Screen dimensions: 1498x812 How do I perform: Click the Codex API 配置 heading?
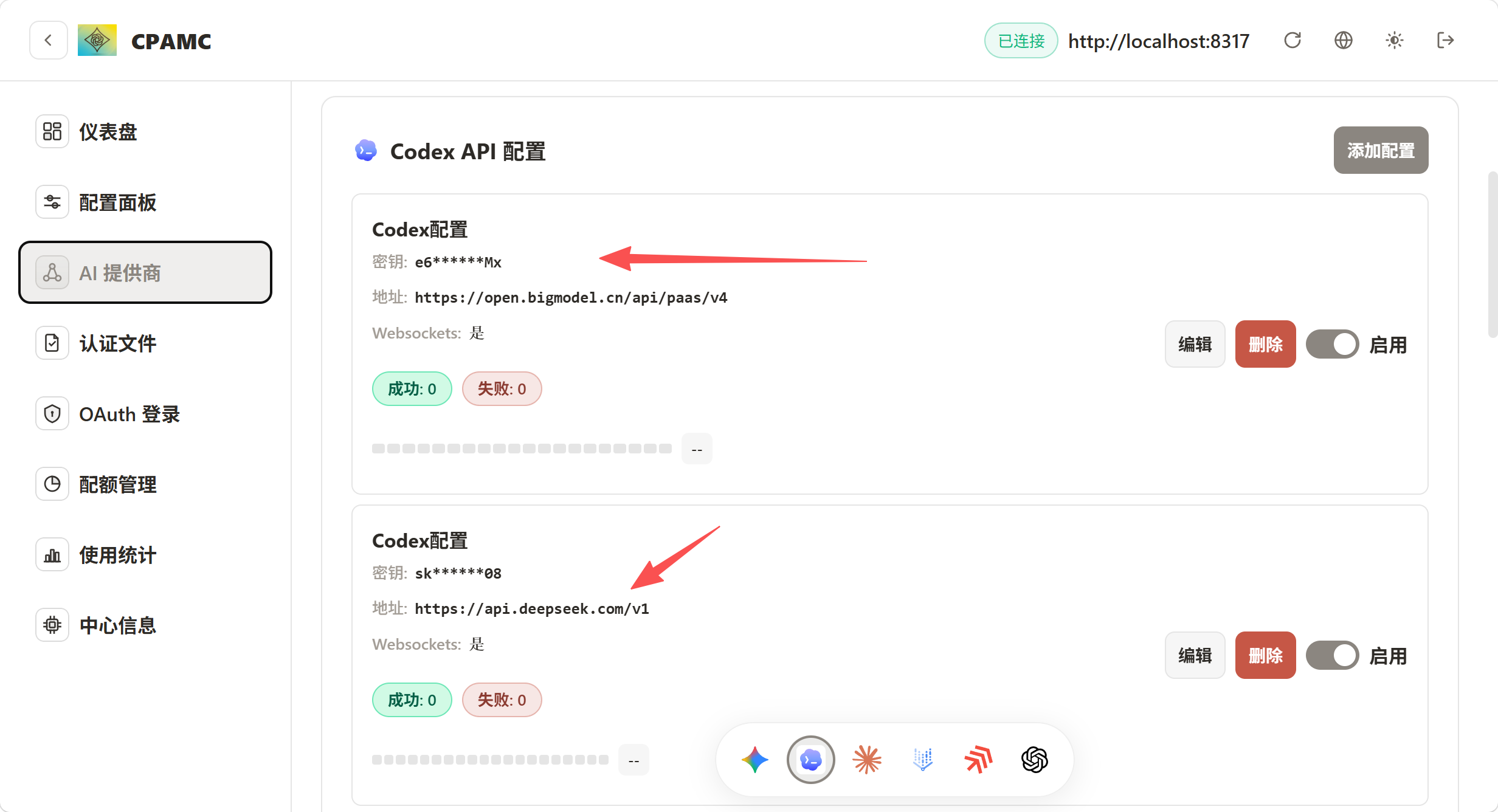pyautogui.click(x=468, y=151)
